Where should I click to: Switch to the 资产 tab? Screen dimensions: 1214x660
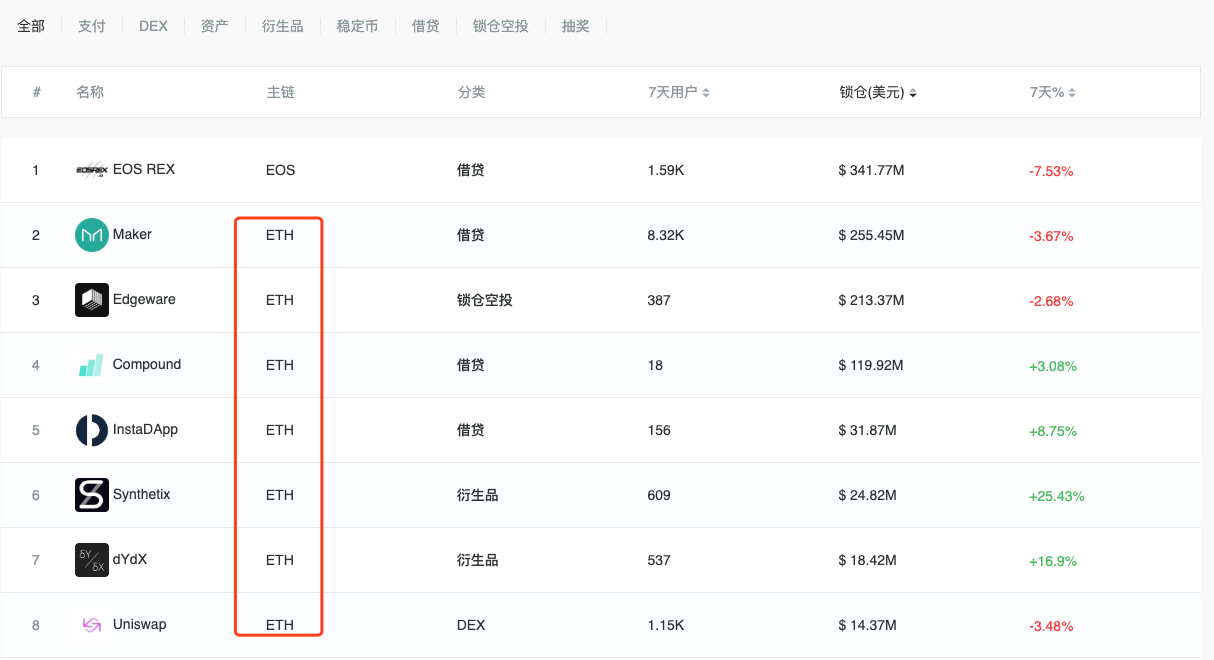point(215,26)
